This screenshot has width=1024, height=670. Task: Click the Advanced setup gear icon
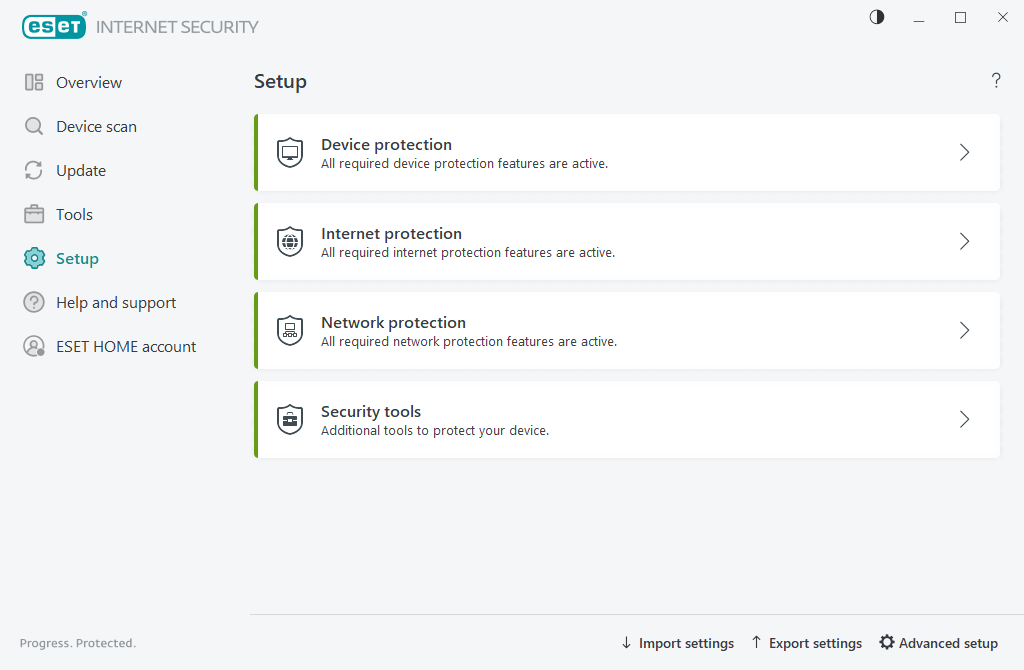point(886,642)
